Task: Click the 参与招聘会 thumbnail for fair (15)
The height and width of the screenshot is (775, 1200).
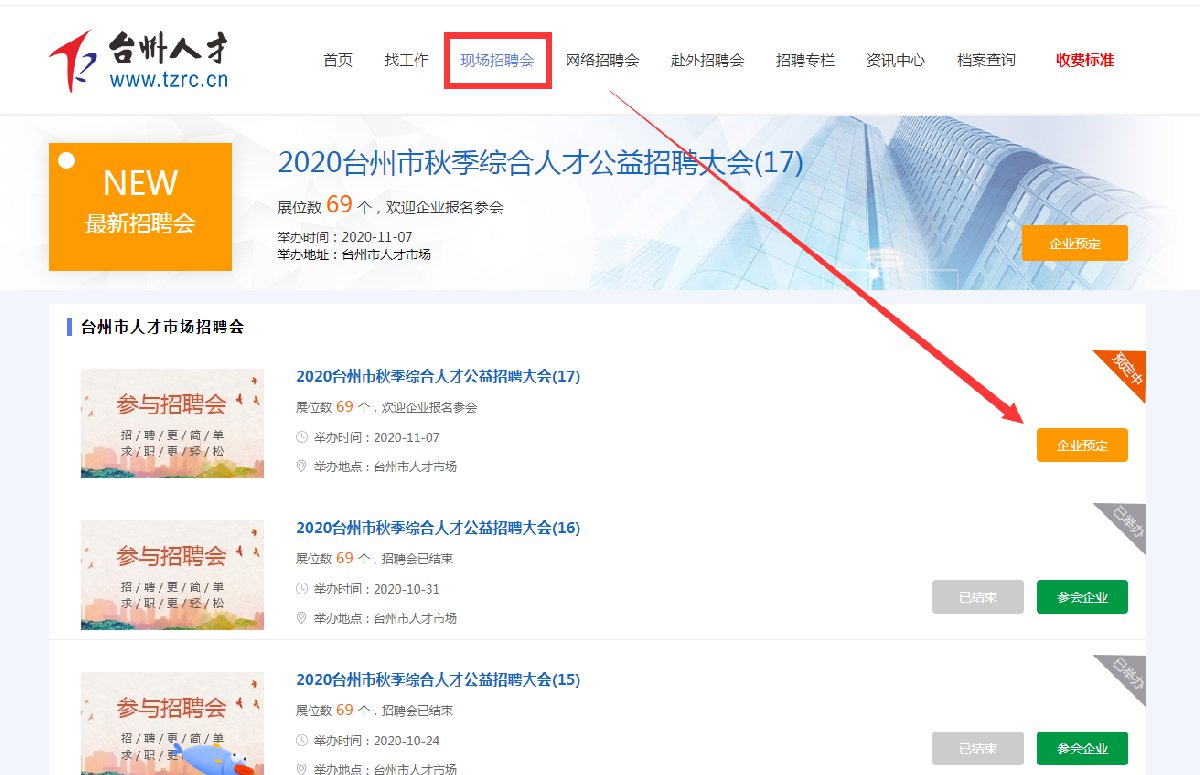Action: click(172, 723)
